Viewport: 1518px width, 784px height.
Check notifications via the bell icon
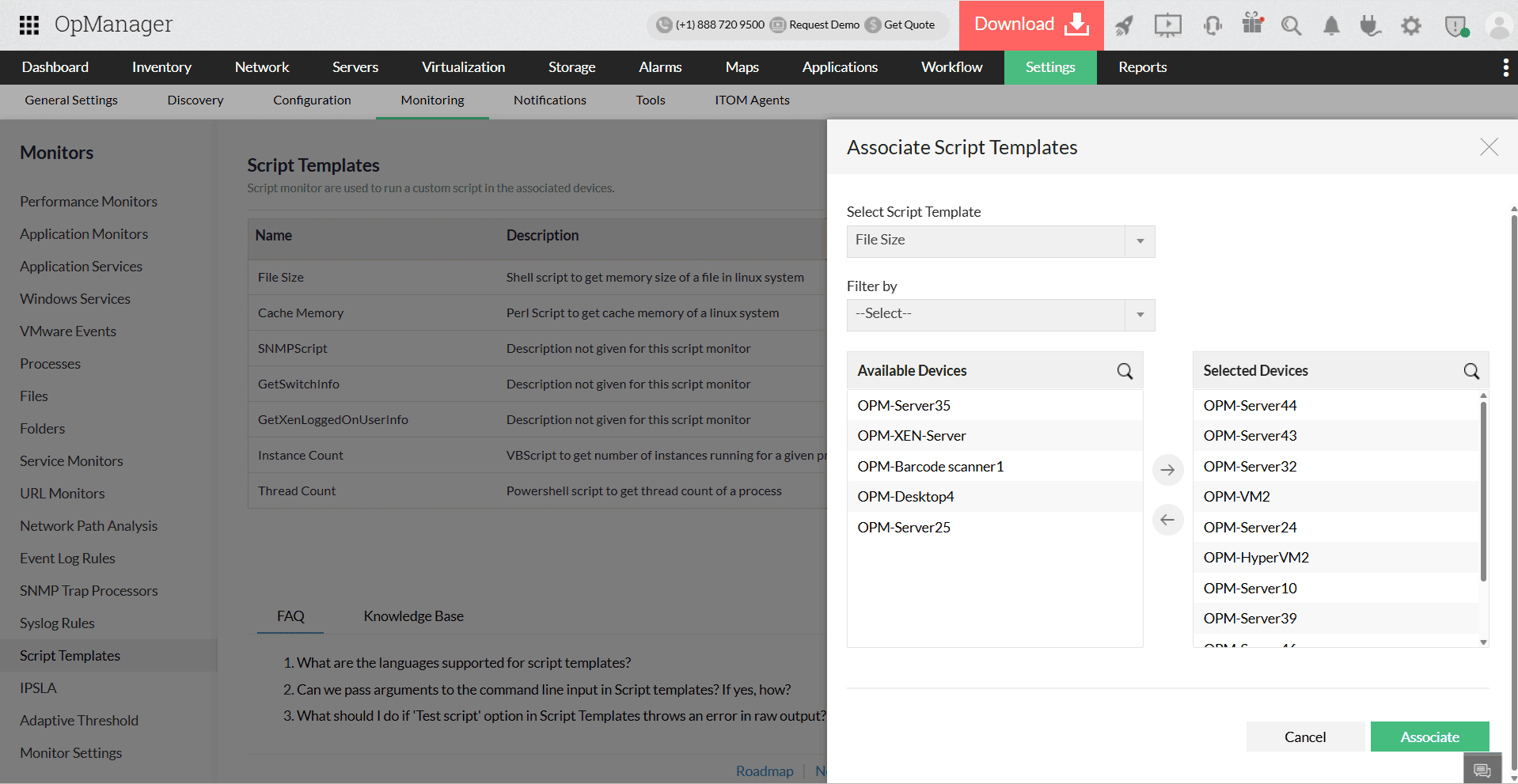(x=1331, y=25)
